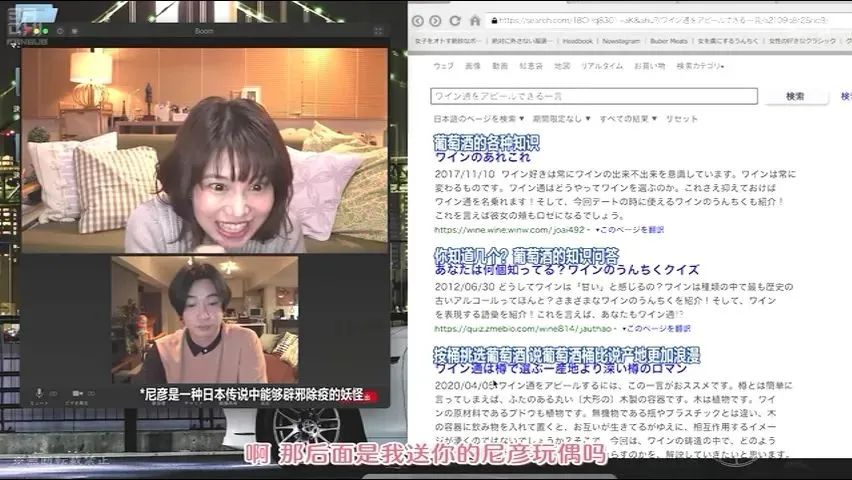Viewport: 852px width, 480px height.
Task: Switch to the 動画 search tab
Action: [500, 66]
